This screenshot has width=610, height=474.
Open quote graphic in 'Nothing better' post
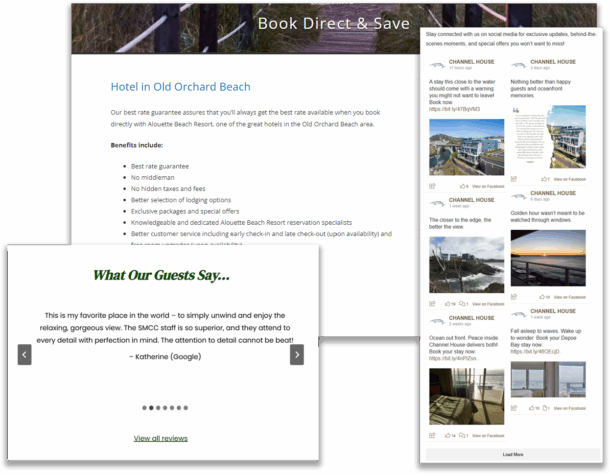coord(548,137)
